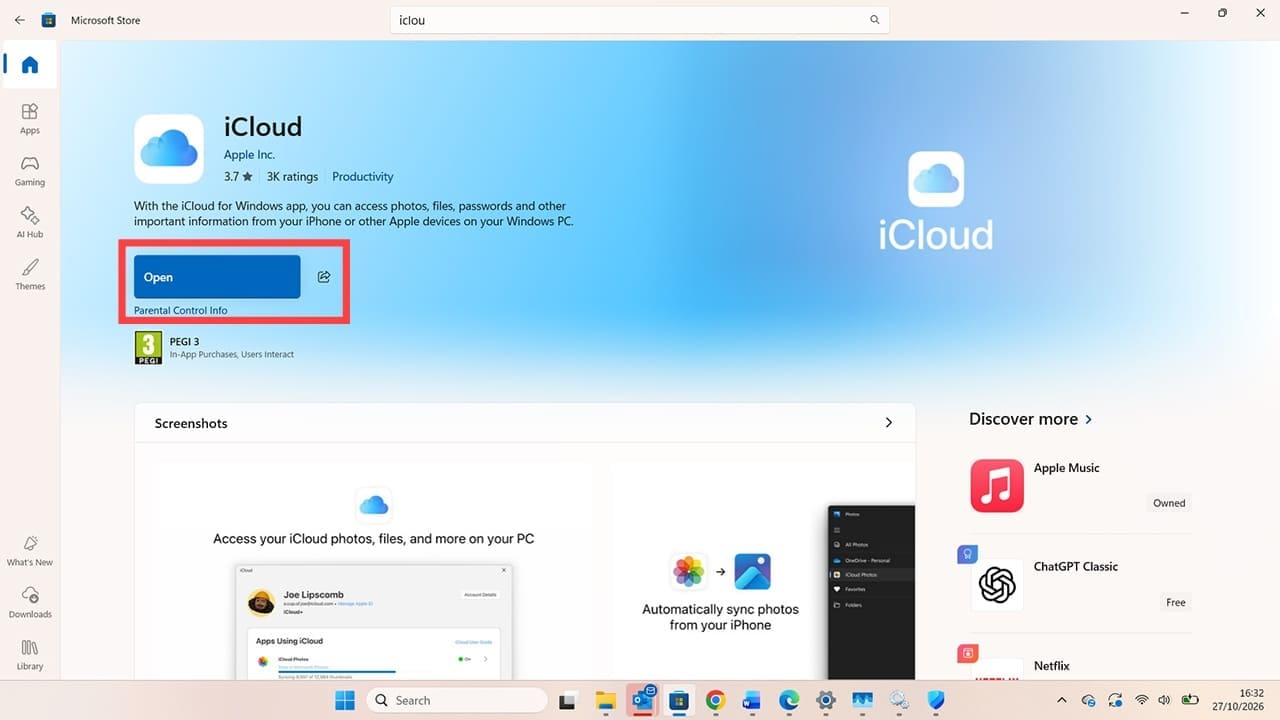Focus the search box containing "iclou"
This screenshot has height=720, width=1280.
point(639,20)
